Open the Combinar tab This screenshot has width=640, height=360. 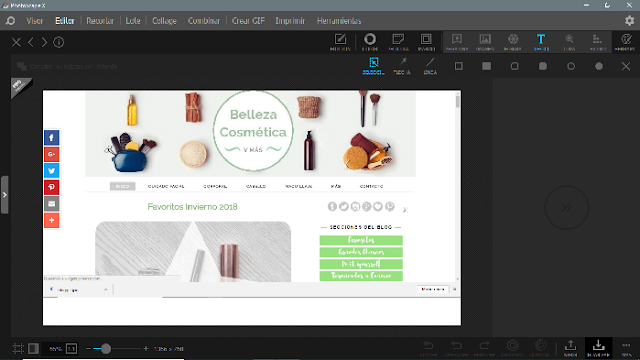pyautogui.click(x=204, y=21)
